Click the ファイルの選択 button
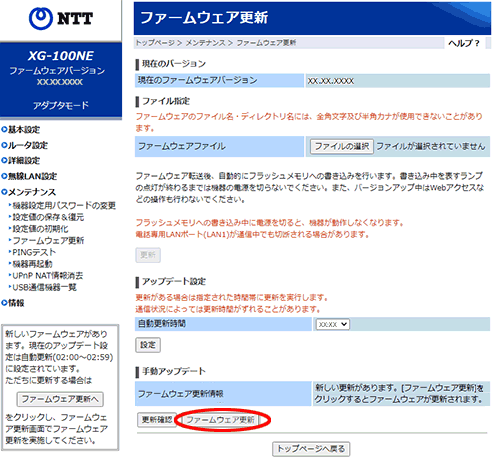 tap(342, 146)
